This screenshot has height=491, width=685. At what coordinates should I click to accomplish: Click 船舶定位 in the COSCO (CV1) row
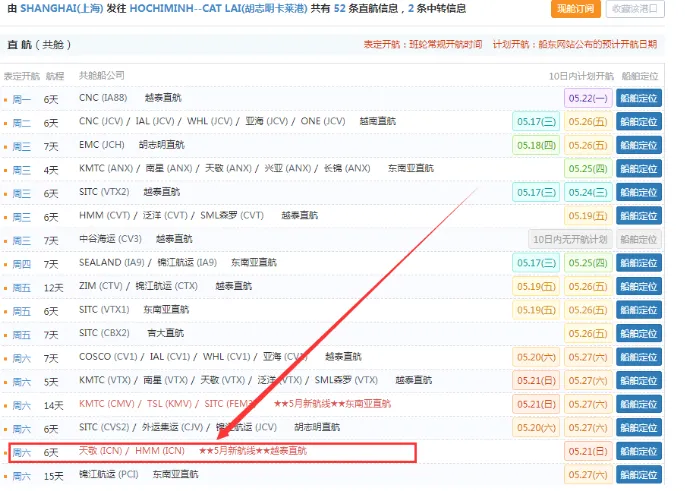tap(639, 358)
